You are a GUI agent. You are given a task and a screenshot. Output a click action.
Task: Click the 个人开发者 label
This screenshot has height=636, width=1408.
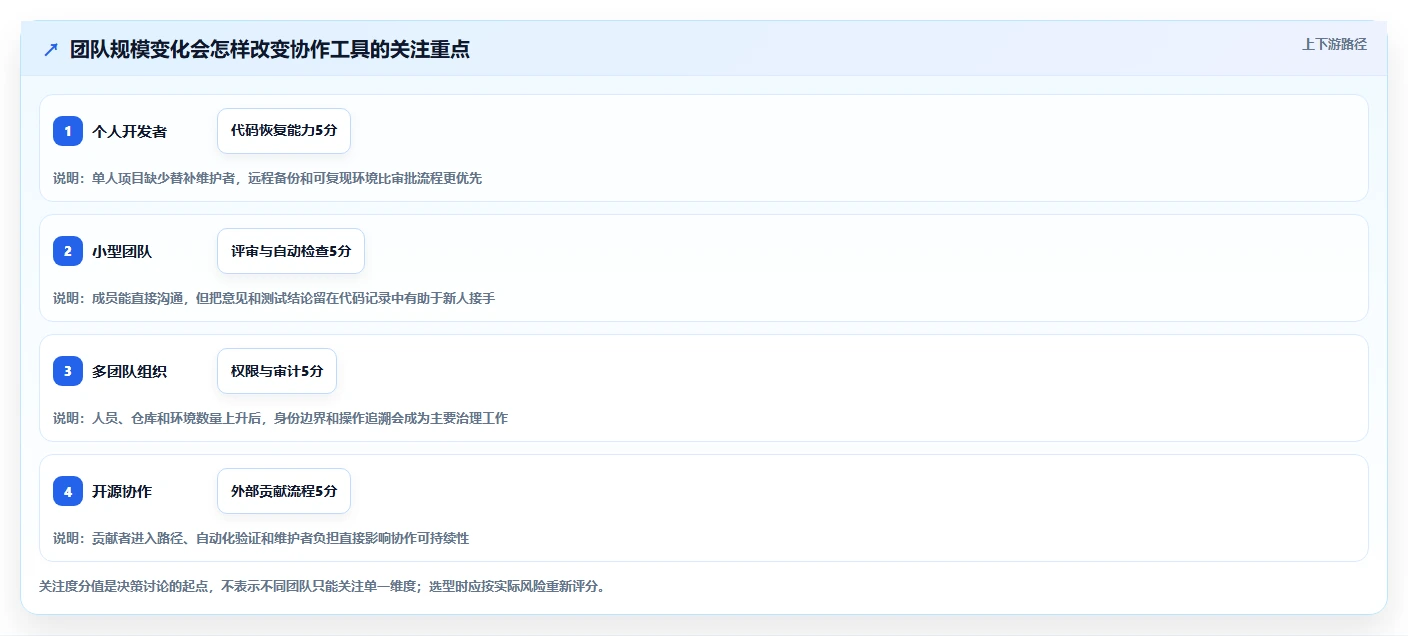pos(129,131)
